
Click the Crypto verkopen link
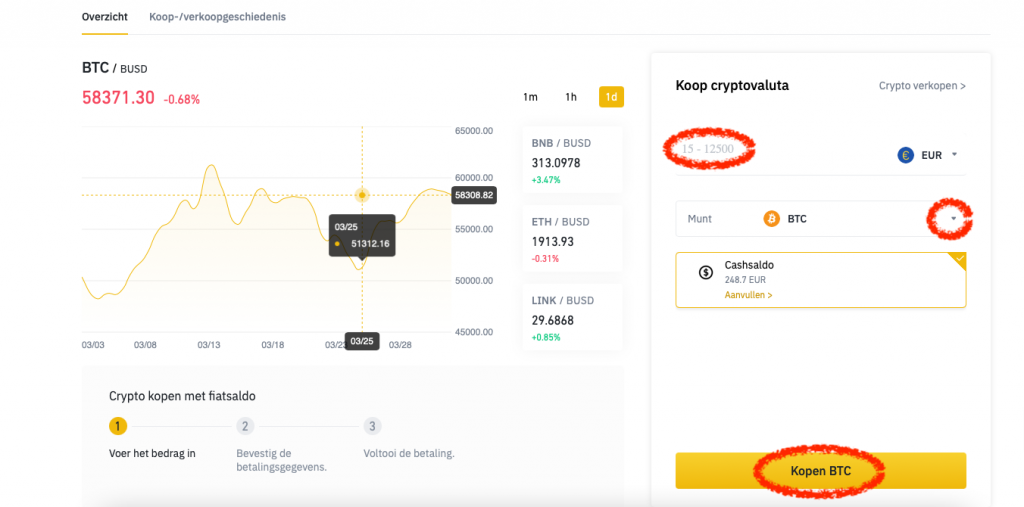(x=922, y=86)
